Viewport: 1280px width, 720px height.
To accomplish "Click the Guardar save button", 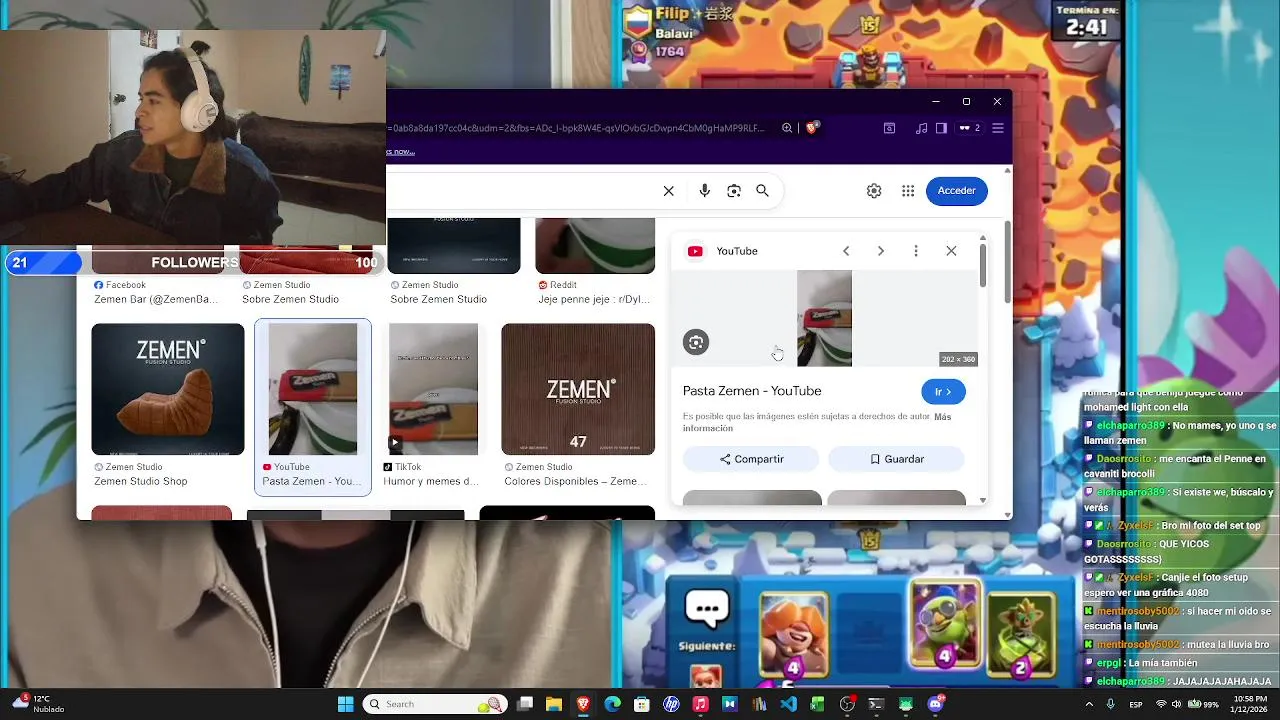I will coord(896,459).
